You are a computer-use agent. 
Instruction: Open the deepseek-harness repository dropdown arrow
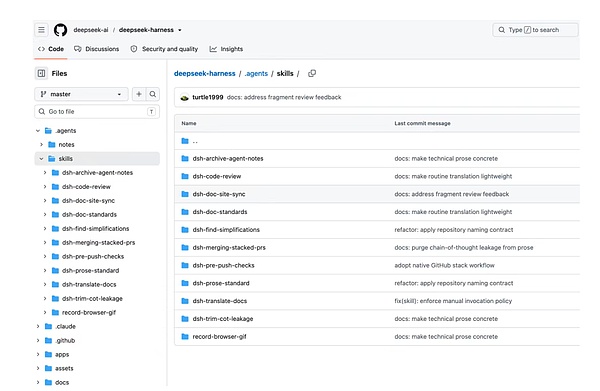[180, 30]
